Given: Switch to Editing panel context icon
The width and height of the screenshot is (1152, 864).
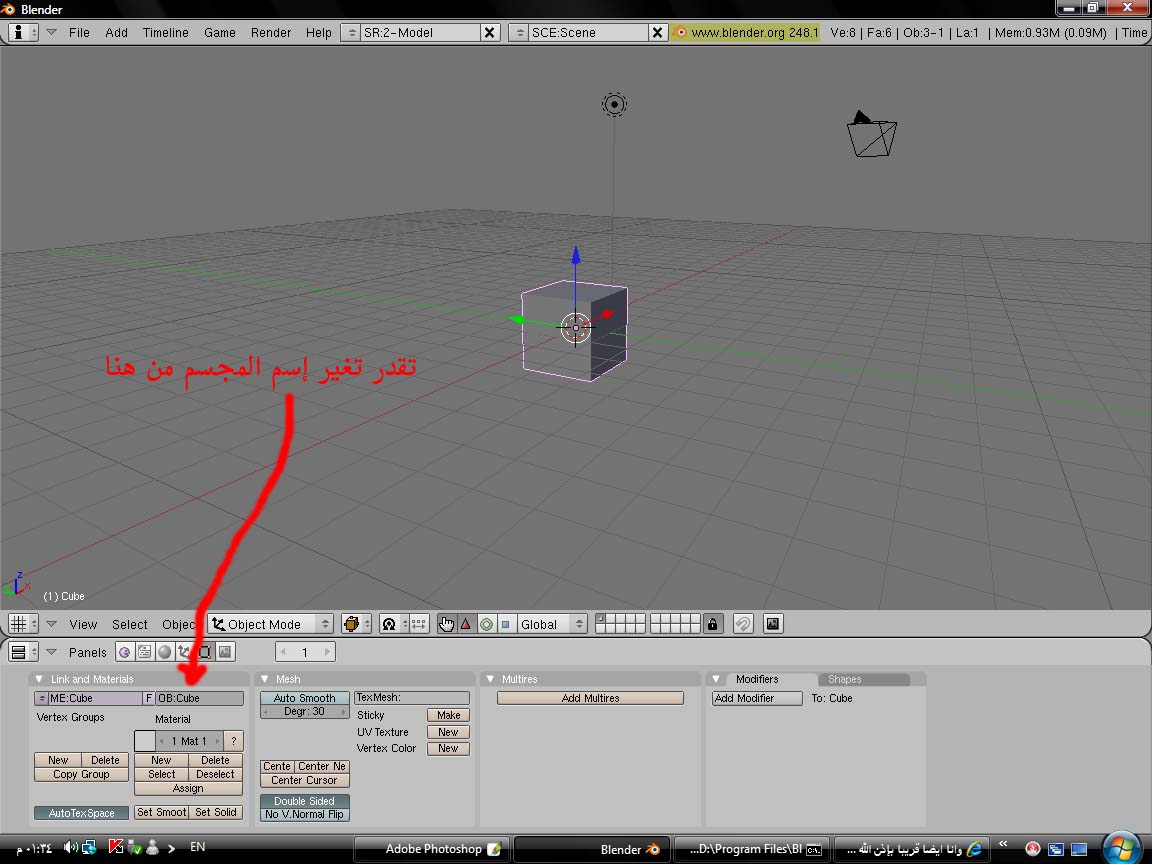Looking at the screenshot, I should 205,652.
